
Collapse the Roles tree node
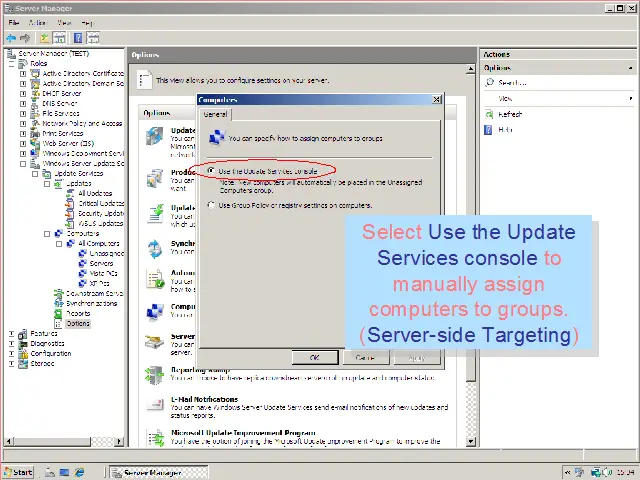tap(11, 64)
